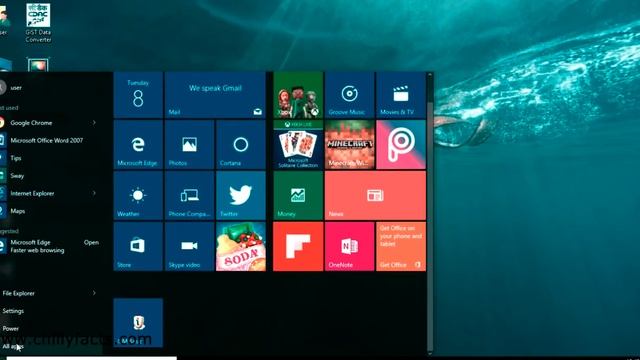
Task: Click the Get Office tile
Action: point(401,247)
